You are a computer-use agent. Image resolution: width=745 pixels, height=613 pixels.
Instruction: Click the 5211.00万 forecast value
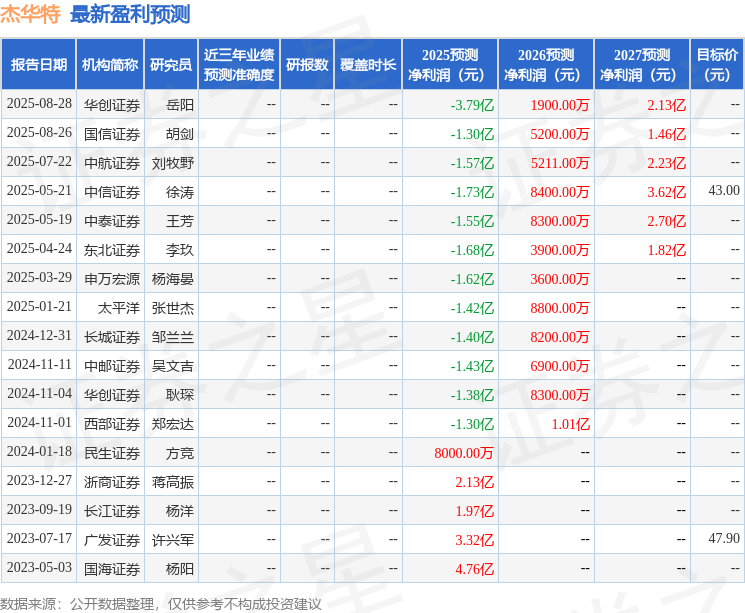coord(560,163)
